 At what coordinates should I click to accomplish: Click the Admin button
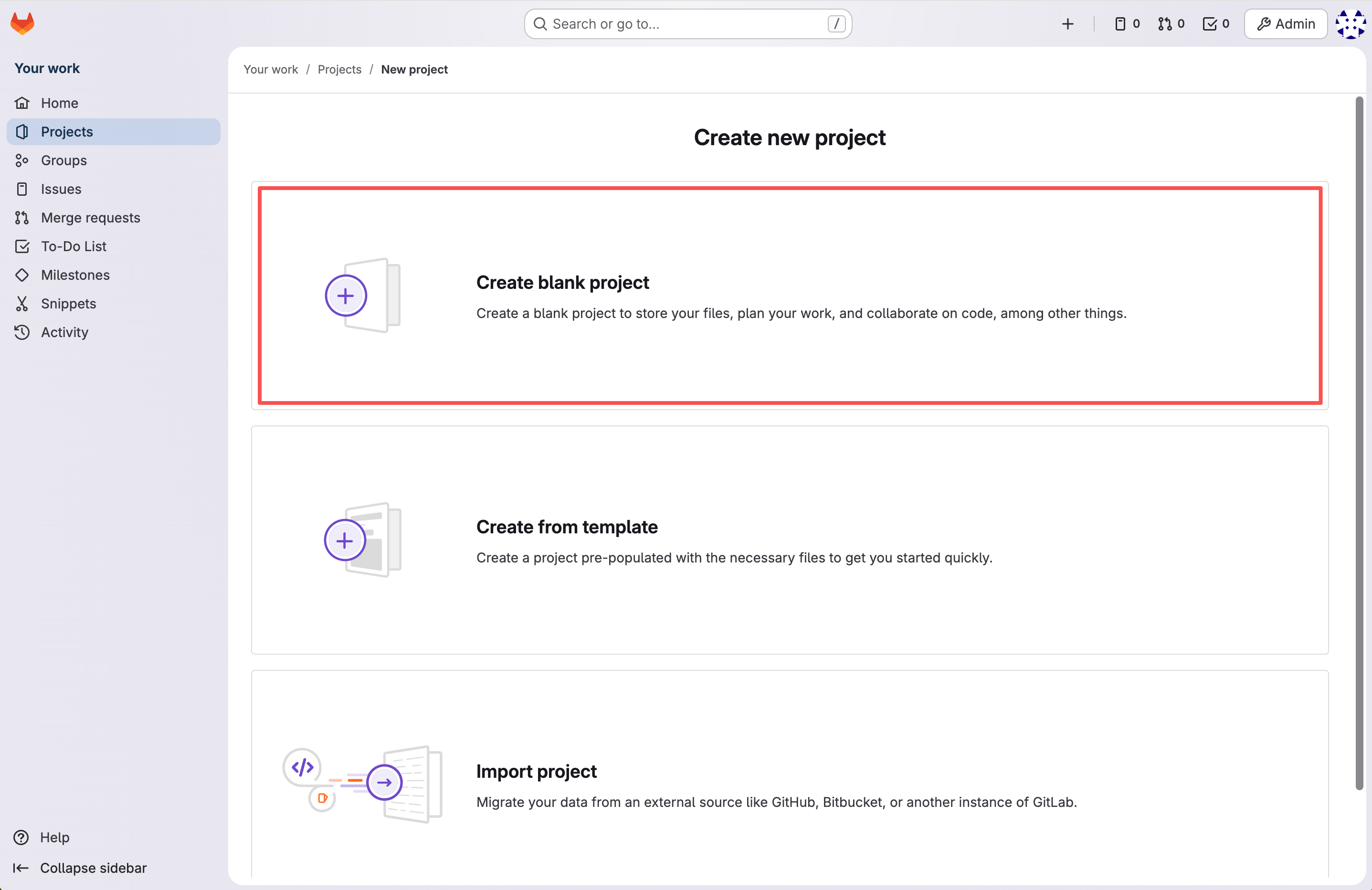pos(1285,23)
